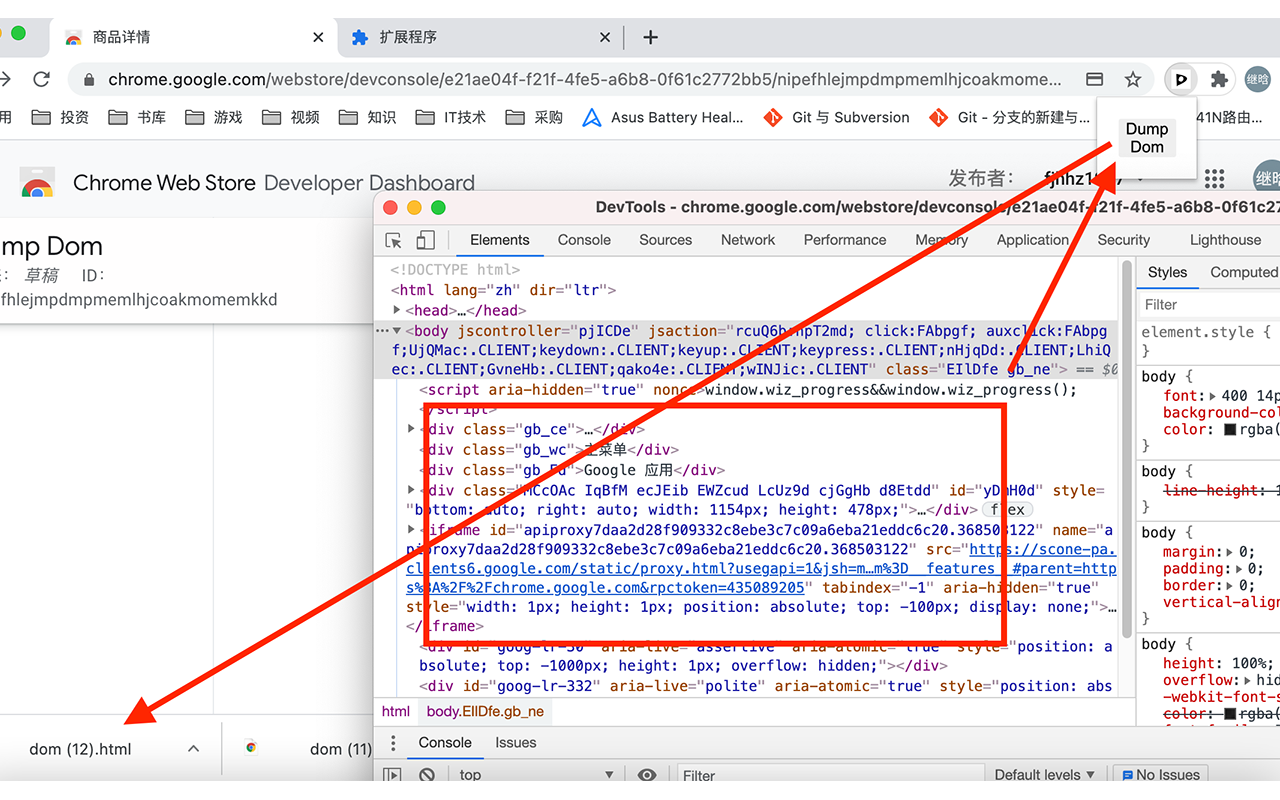This screenshot has height=800, width=1280.
Task: Switch to the top Console panel tab
Action: pyautogui.click(x=584, y=240)
